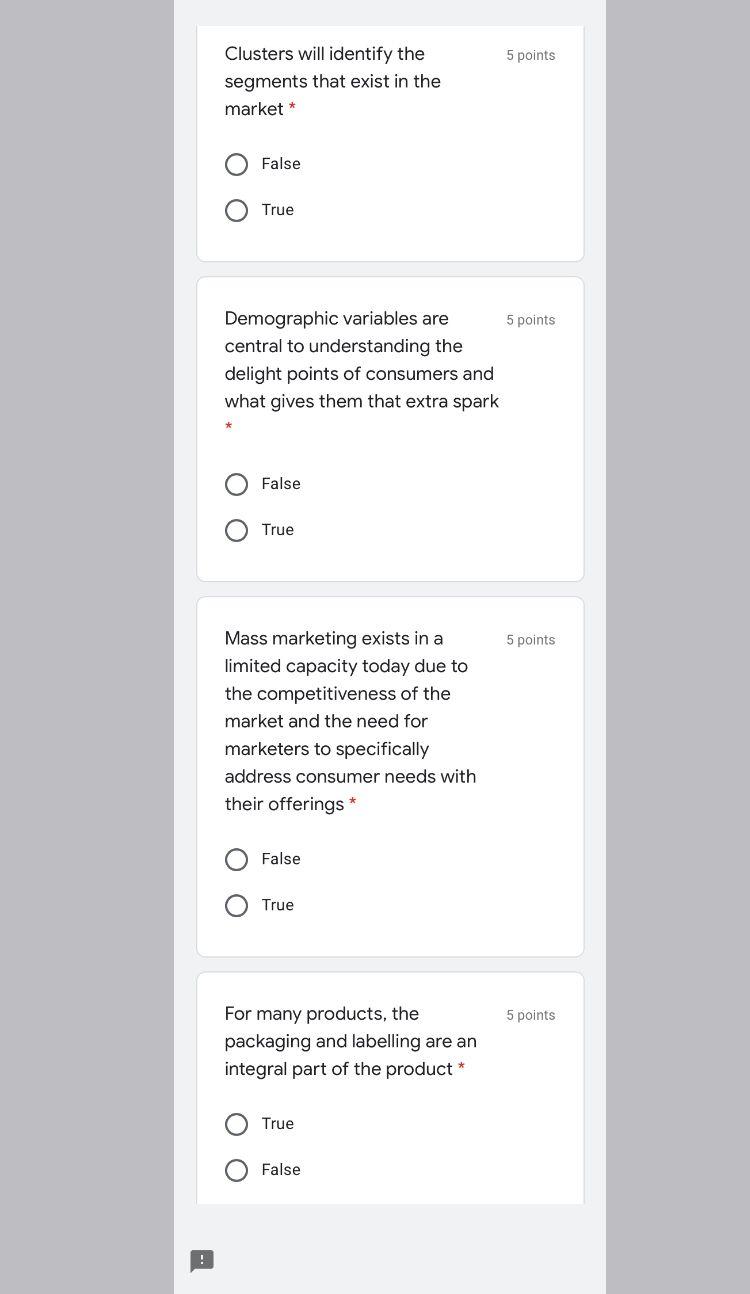Mark False on the Mass marketing question
The image size is (750, 1294).
237,859
